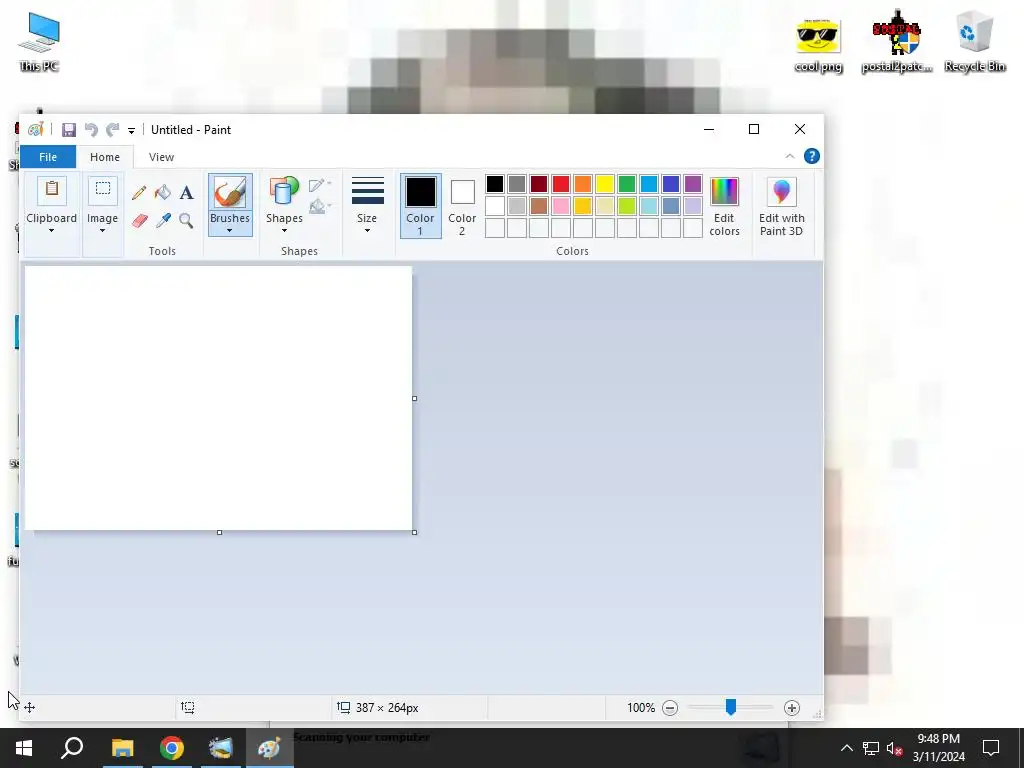Expand the Size dropdown arrow

pos(367,231)
